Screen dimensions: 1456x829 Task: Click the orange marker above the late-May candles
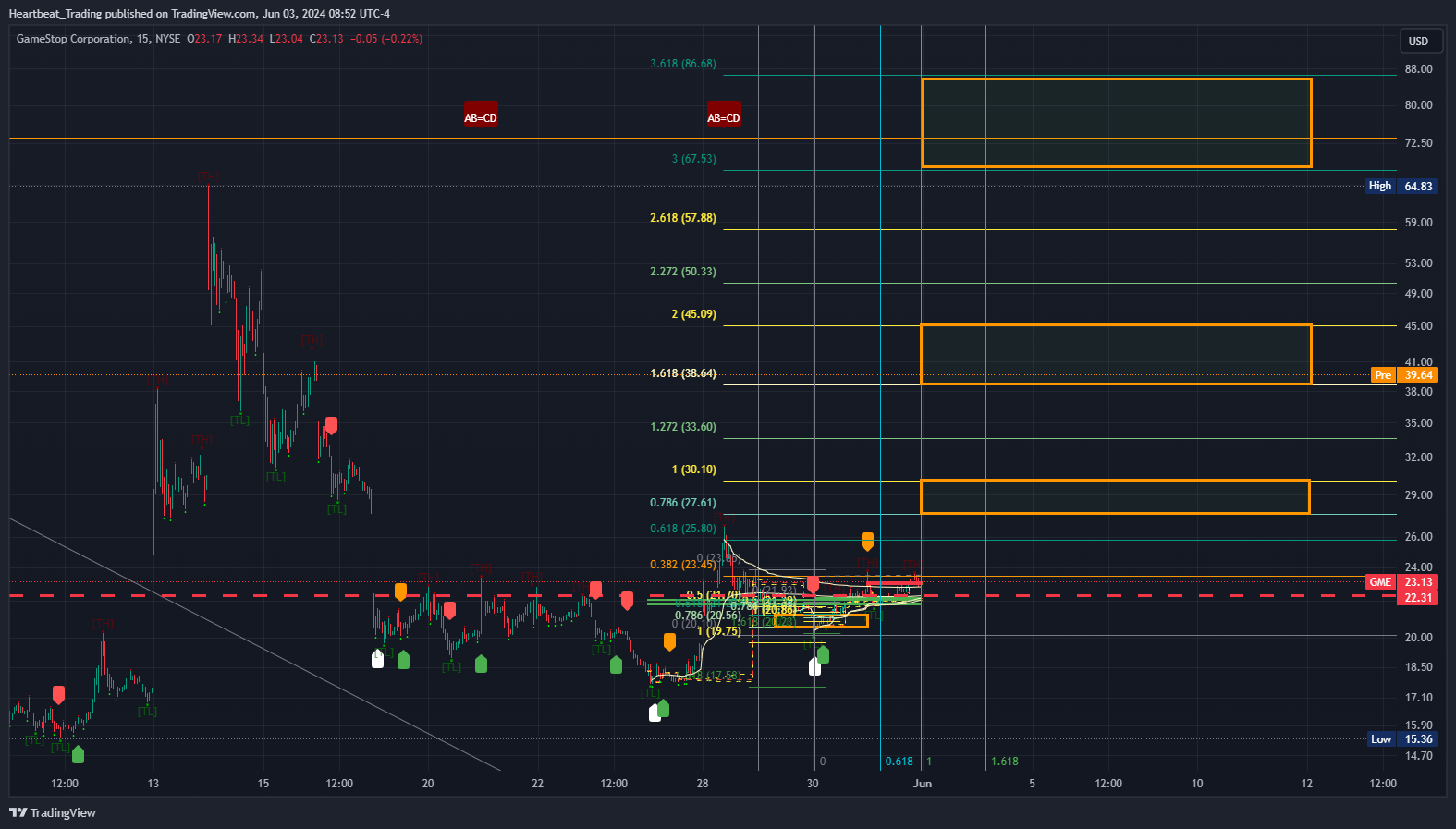(x=867, y=541)
